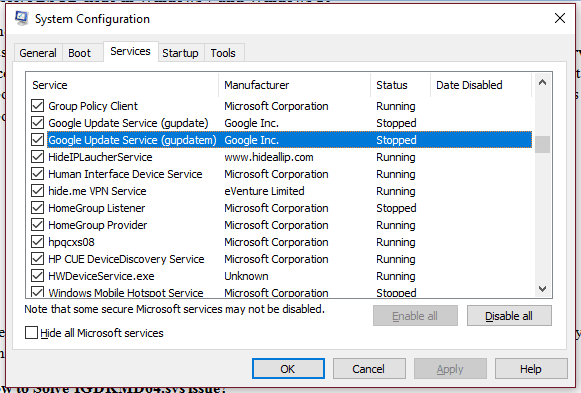Uncheck the Group Policy Client service

(x=37, y=106)
